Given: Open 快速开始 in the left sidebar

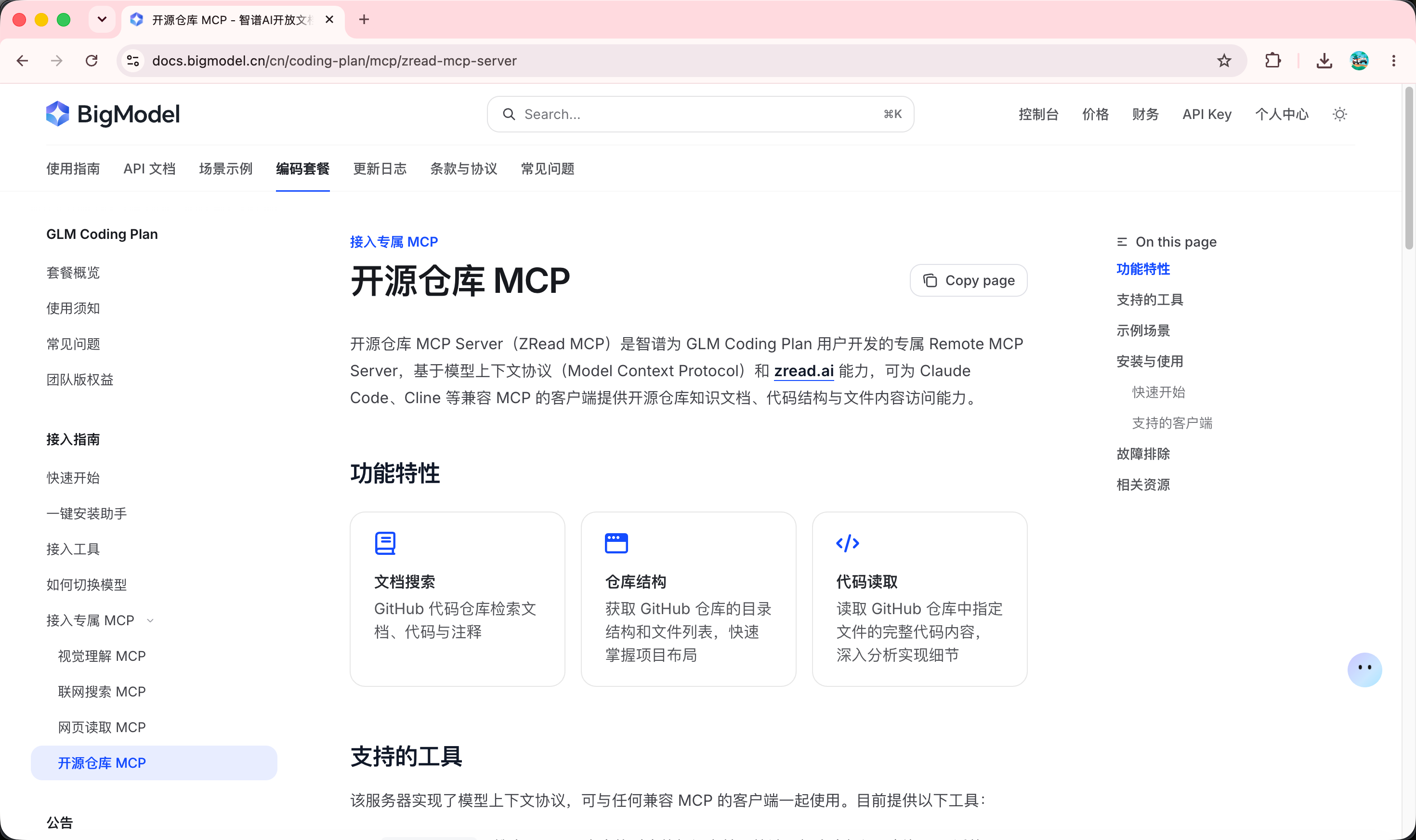Looking at the screenshot, I should pos(73,478).
